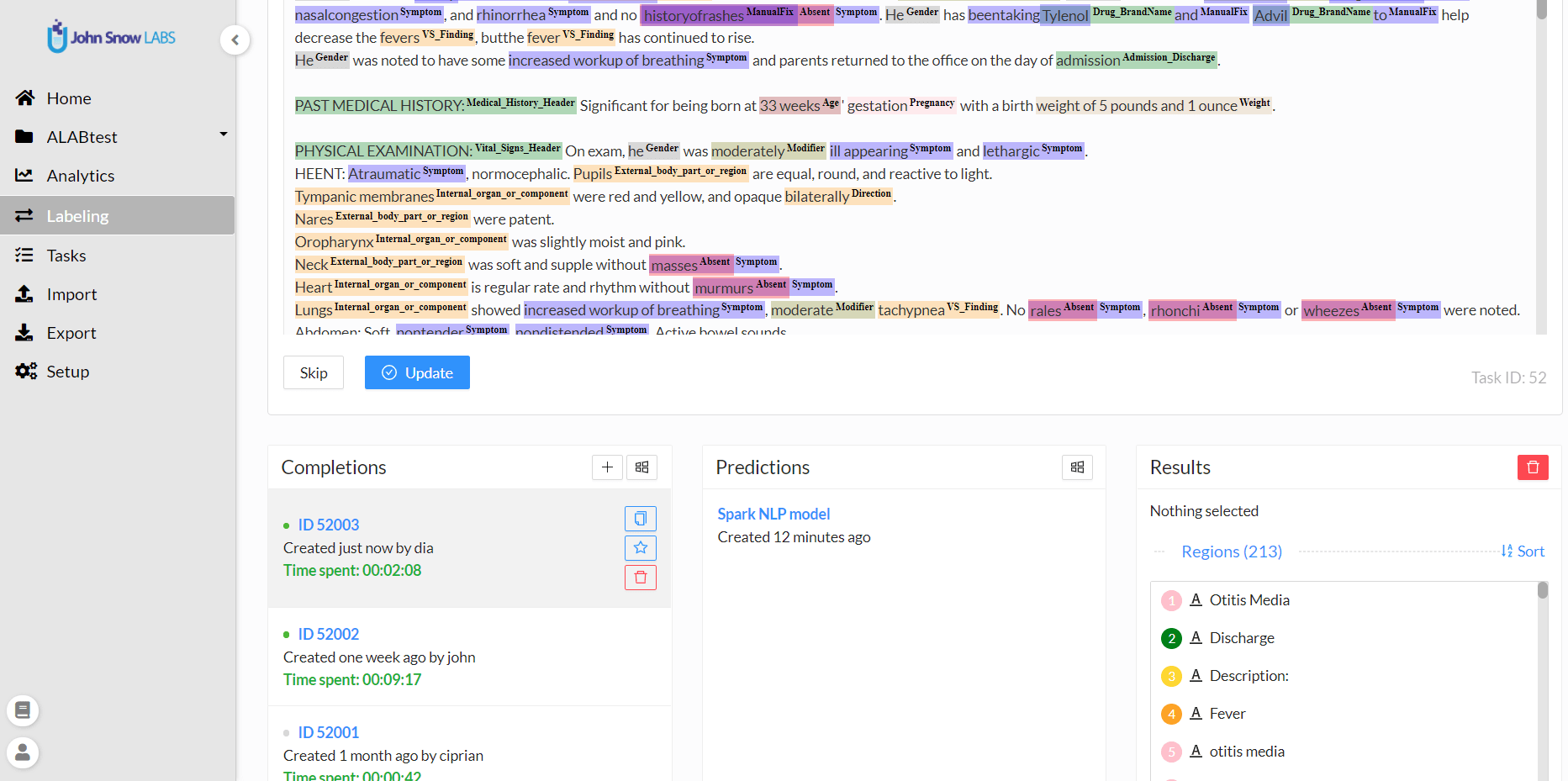Star completion ID 52003
Screen dimensions: 1568x781
(x=640, y=548)
